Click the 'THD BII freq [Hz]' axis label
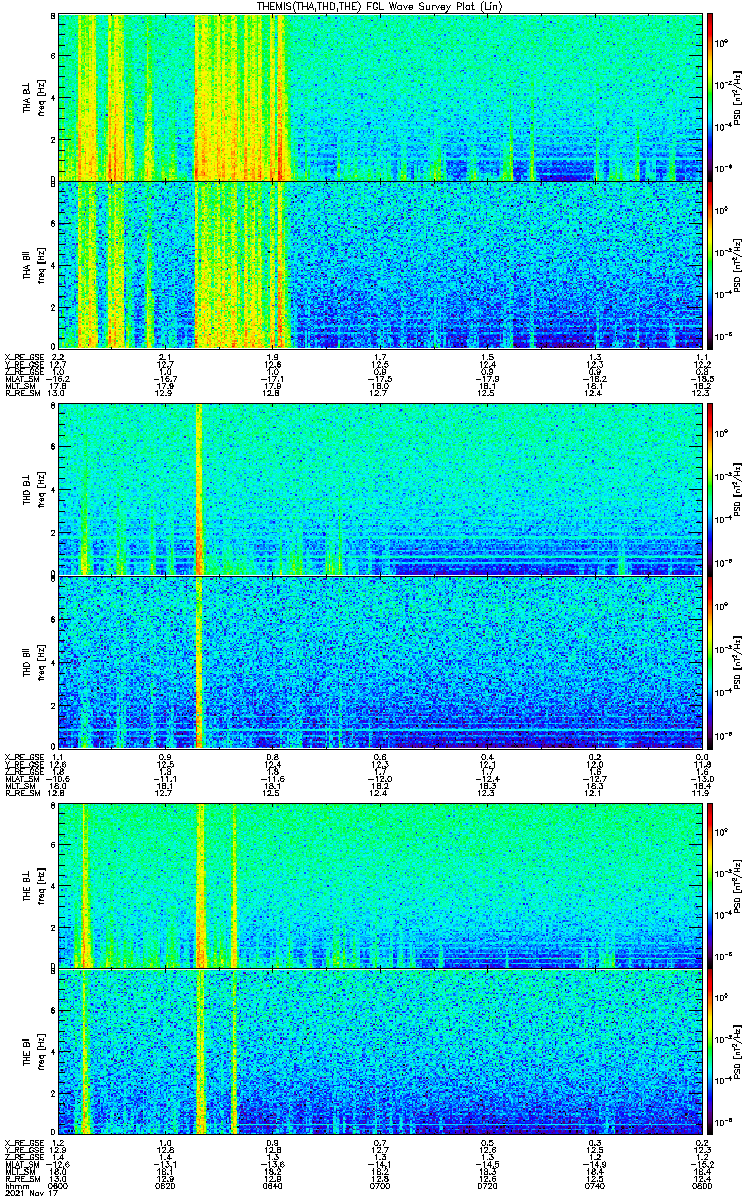This screenshot has width=750, height=1200. [x=35, y=661]
